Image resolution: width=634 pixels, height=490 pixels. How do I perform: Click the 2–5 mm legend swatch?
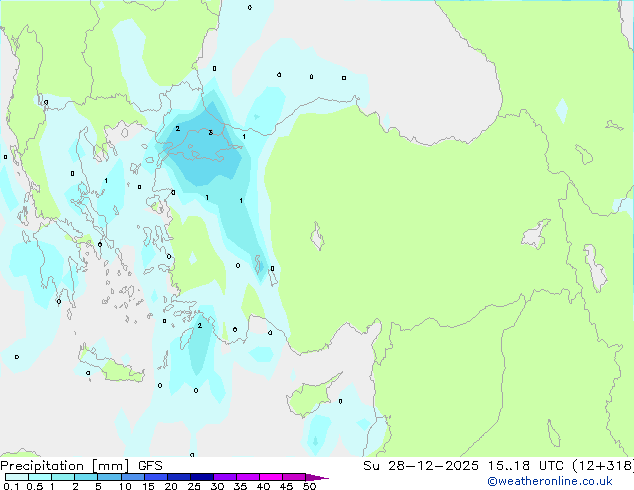pyautogui.click(x=86, y=477)
